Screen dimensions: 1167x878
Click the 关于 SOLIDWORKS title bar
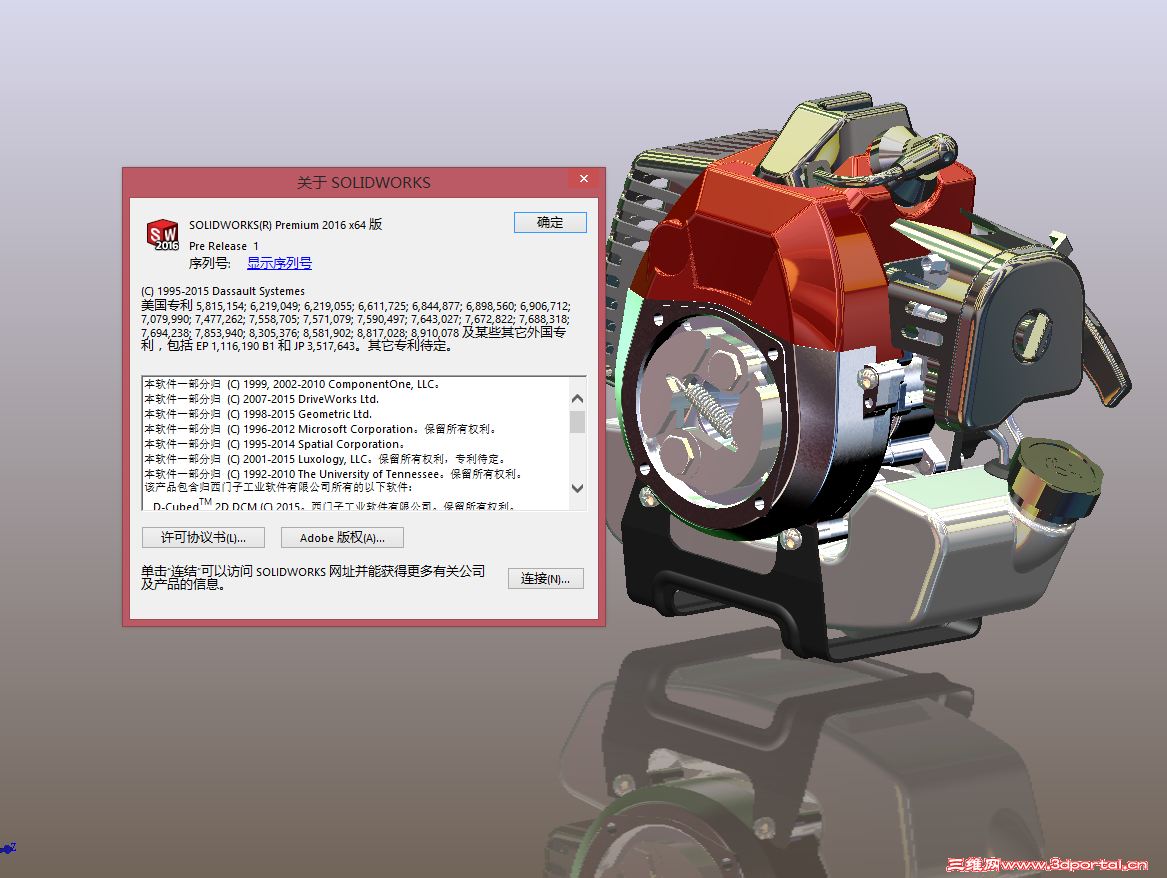[363, 182]
